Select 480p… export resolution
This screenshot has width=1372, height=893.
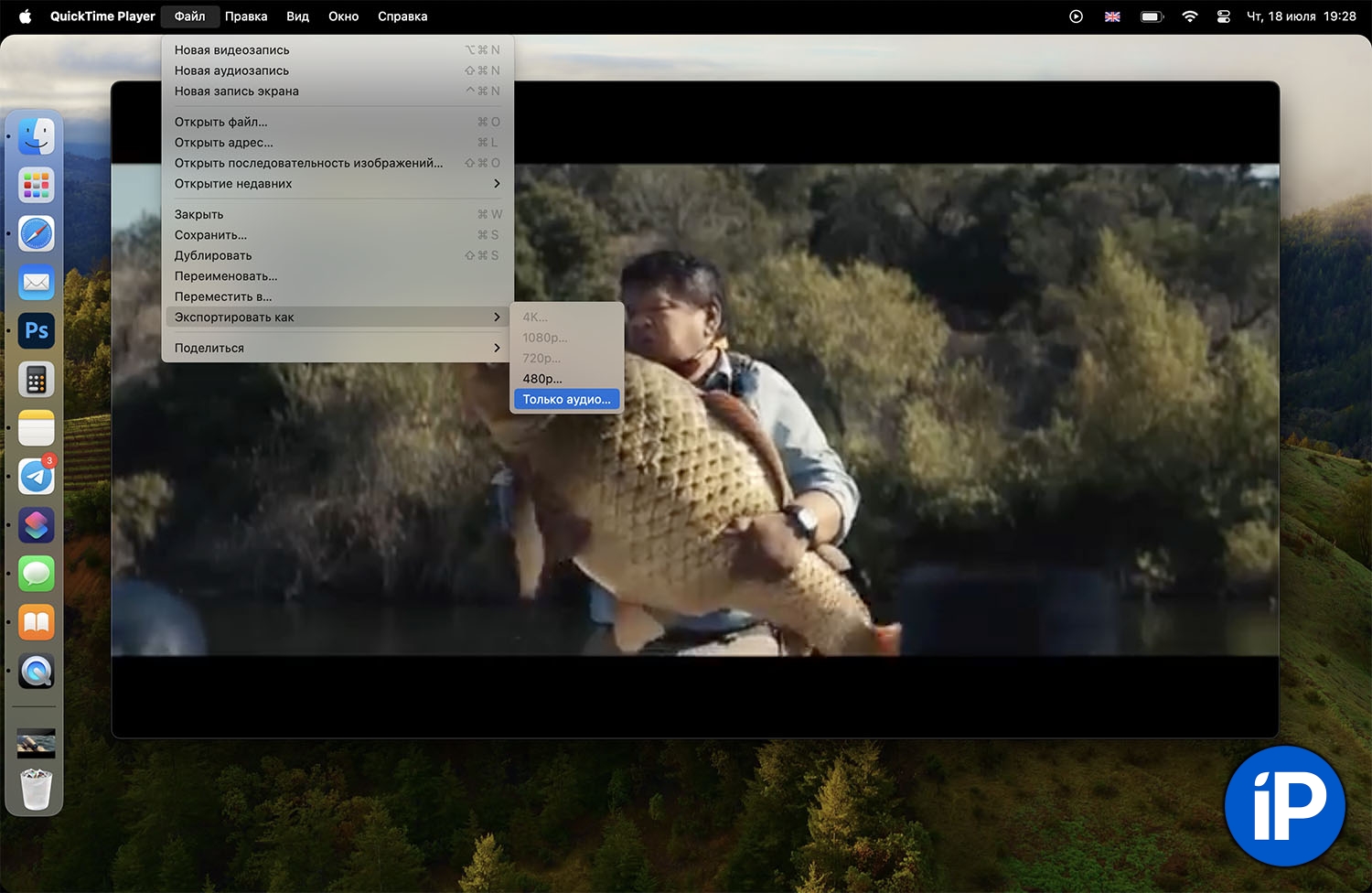tap(542, 379)
